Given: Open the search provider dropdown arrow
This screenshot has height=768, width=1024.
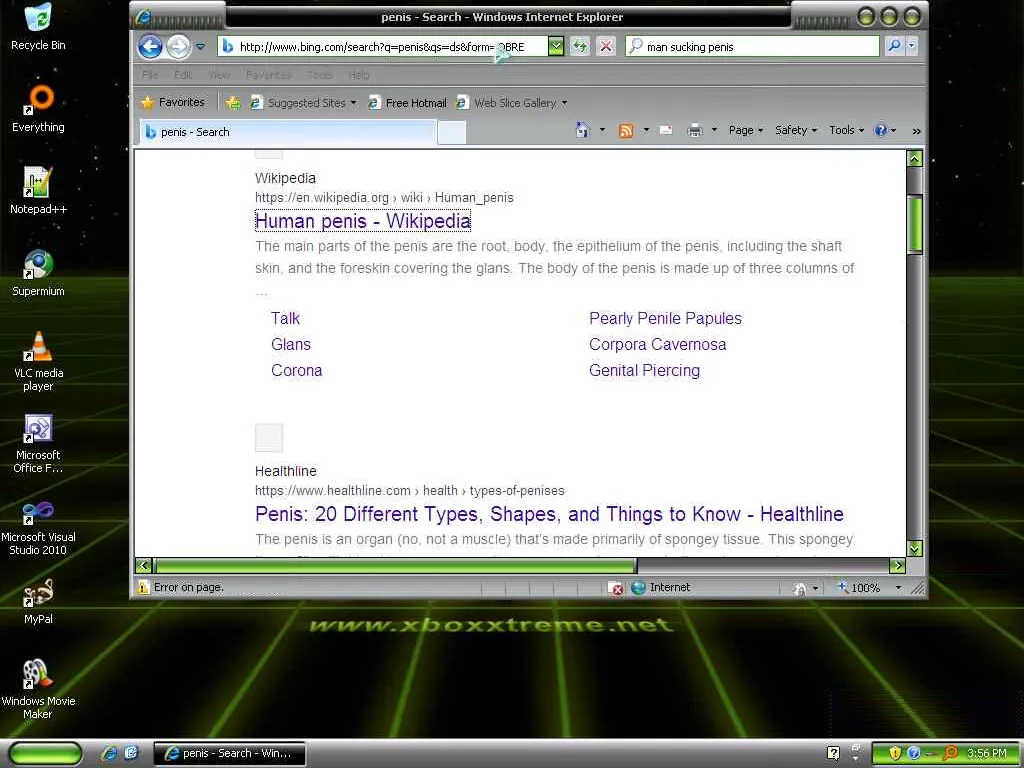Looking at the screenshot, I should (912, 46).
